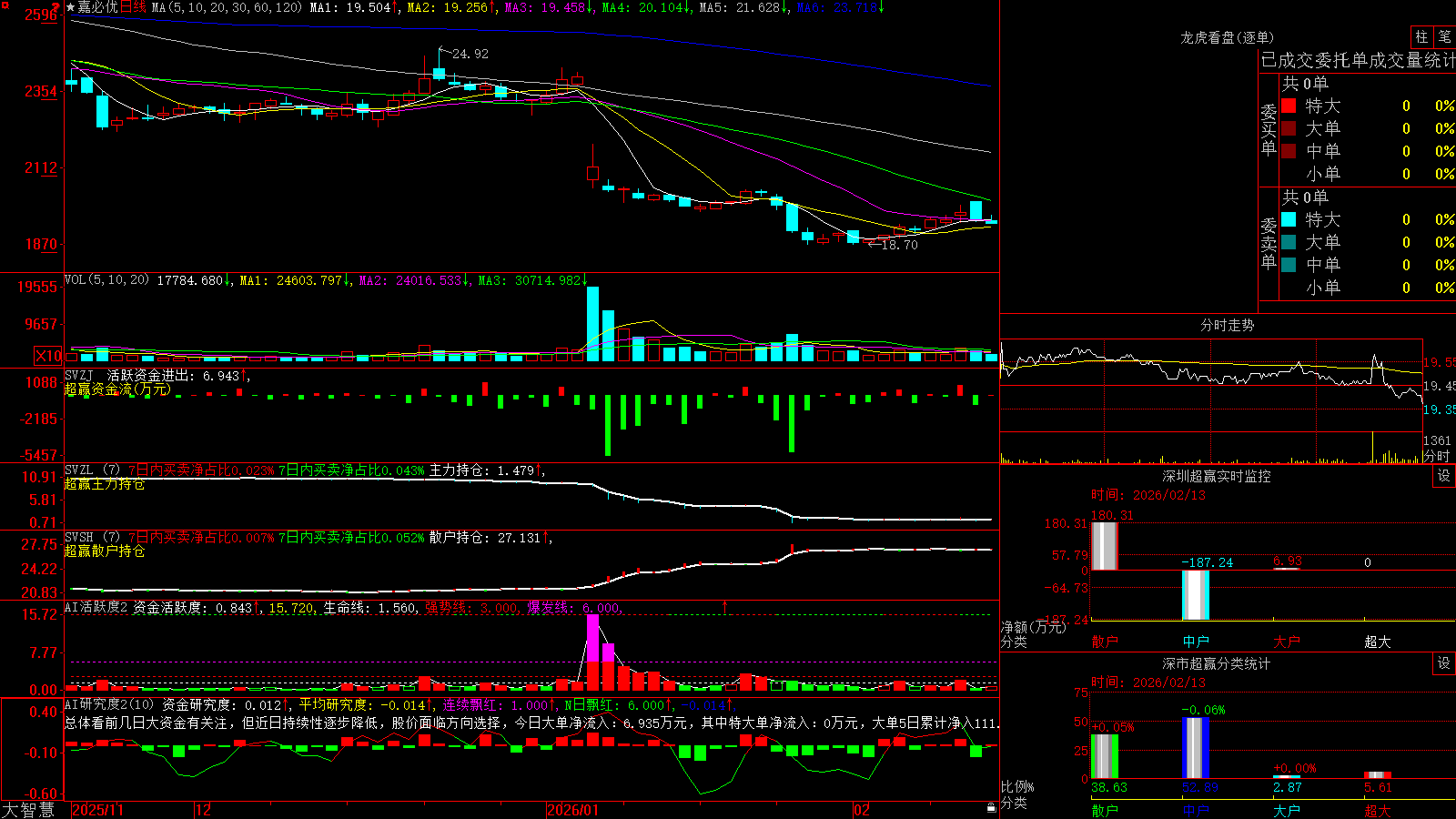Screen dimensions: 1456x819
Task: Click the 柱 bar-mode button
Action: [x=1421, y=37]
